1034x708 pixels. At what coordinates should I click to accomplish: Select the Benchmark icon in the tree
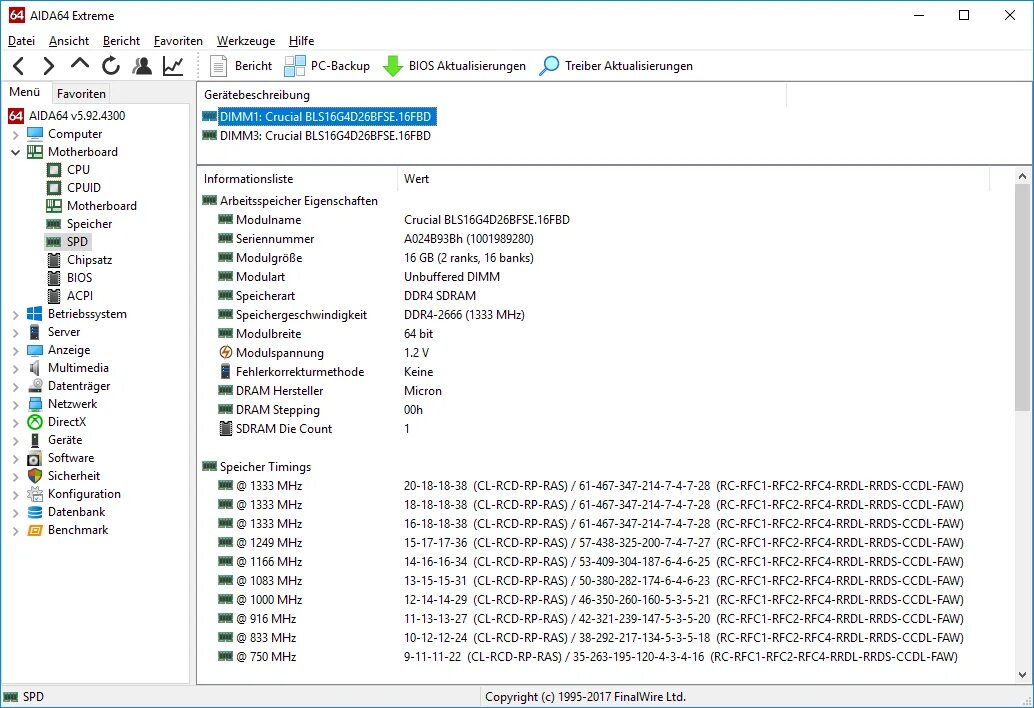35,530
